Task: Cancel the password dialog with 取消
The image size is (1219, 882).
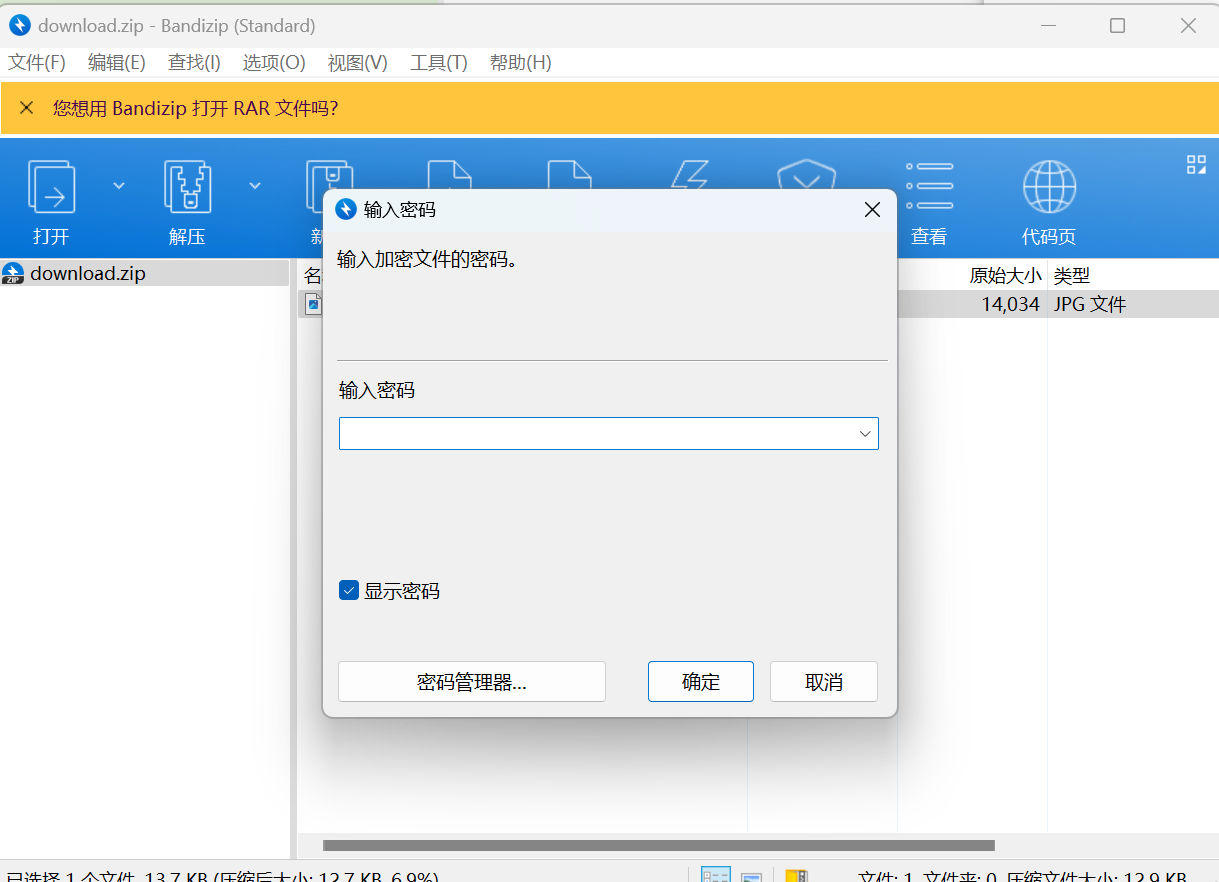Action: (824, 682)
